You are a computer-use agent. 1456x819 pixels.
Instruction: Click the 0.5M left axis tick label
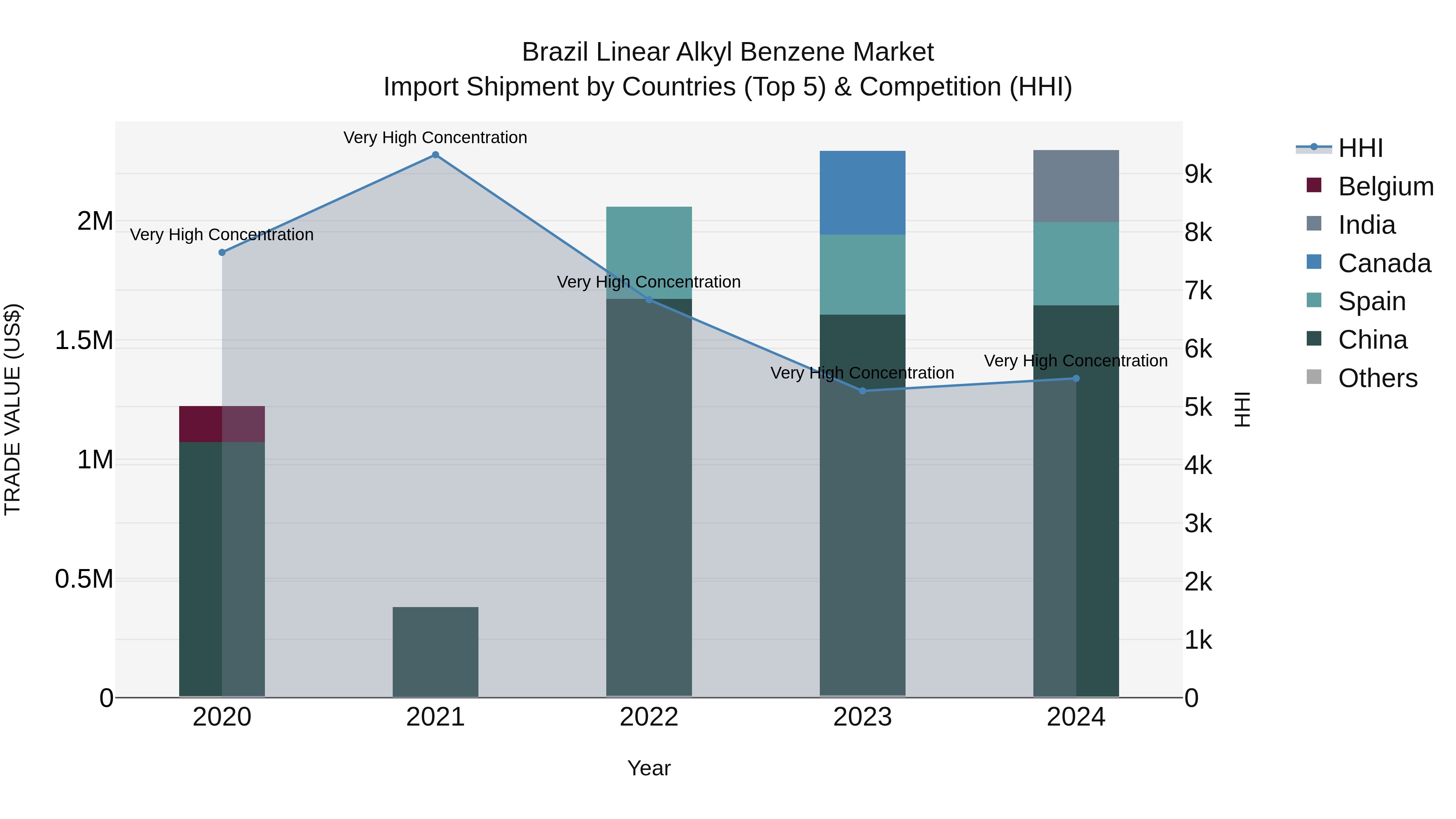click(84, 579)
